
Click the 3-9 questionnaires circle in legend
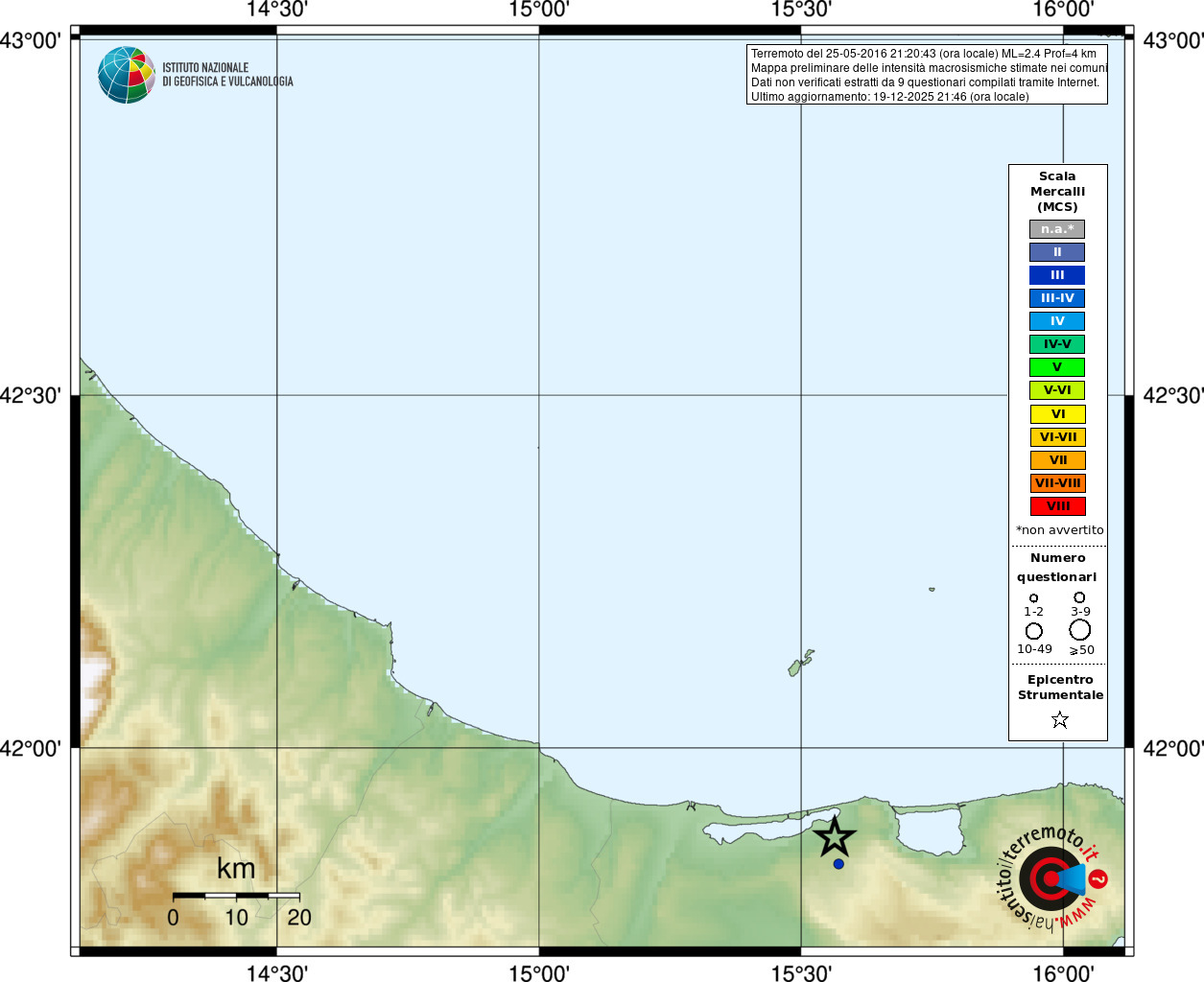coord(1079,597)
